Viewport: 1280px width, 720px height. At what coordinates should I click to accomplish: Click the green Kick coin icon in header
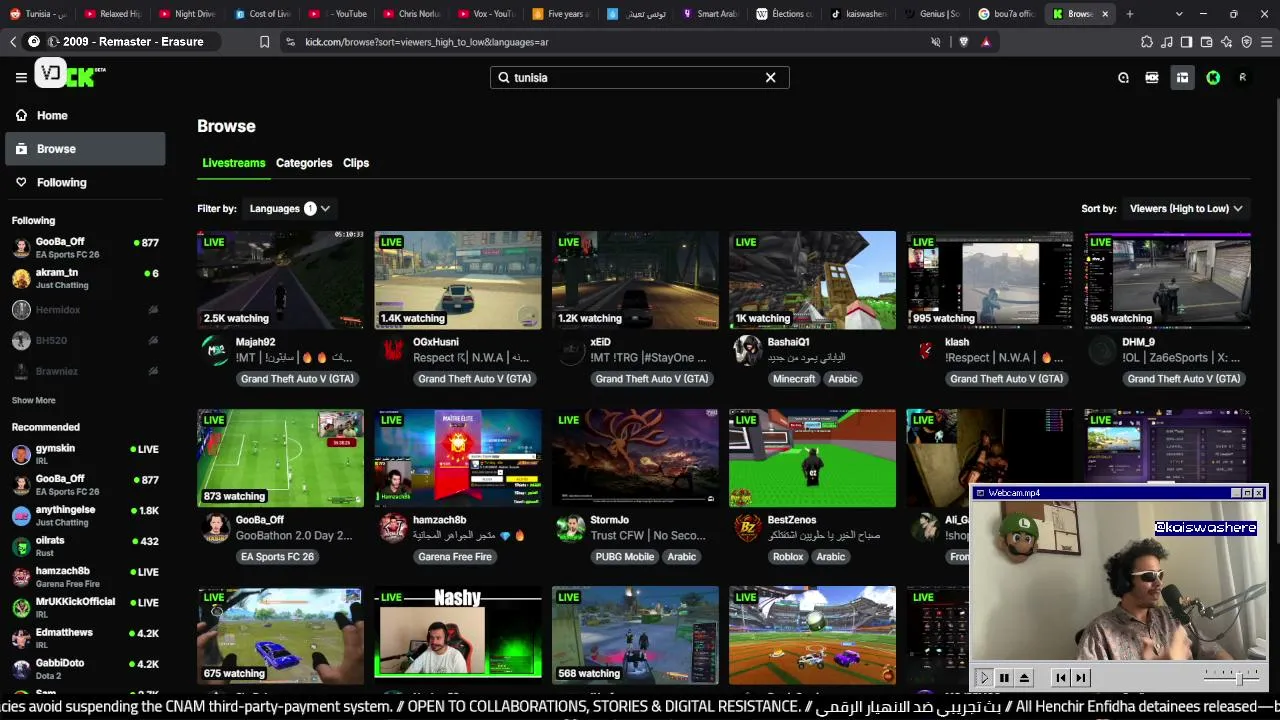pyautogui.click(x=1213, y=77)
